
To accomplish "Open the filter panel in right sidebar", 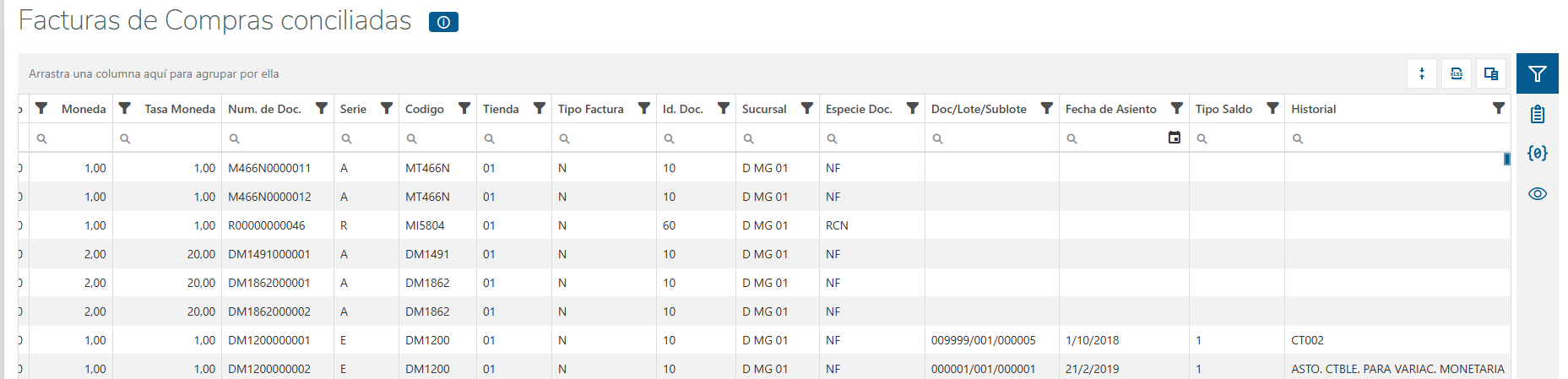I will 1537,74.
